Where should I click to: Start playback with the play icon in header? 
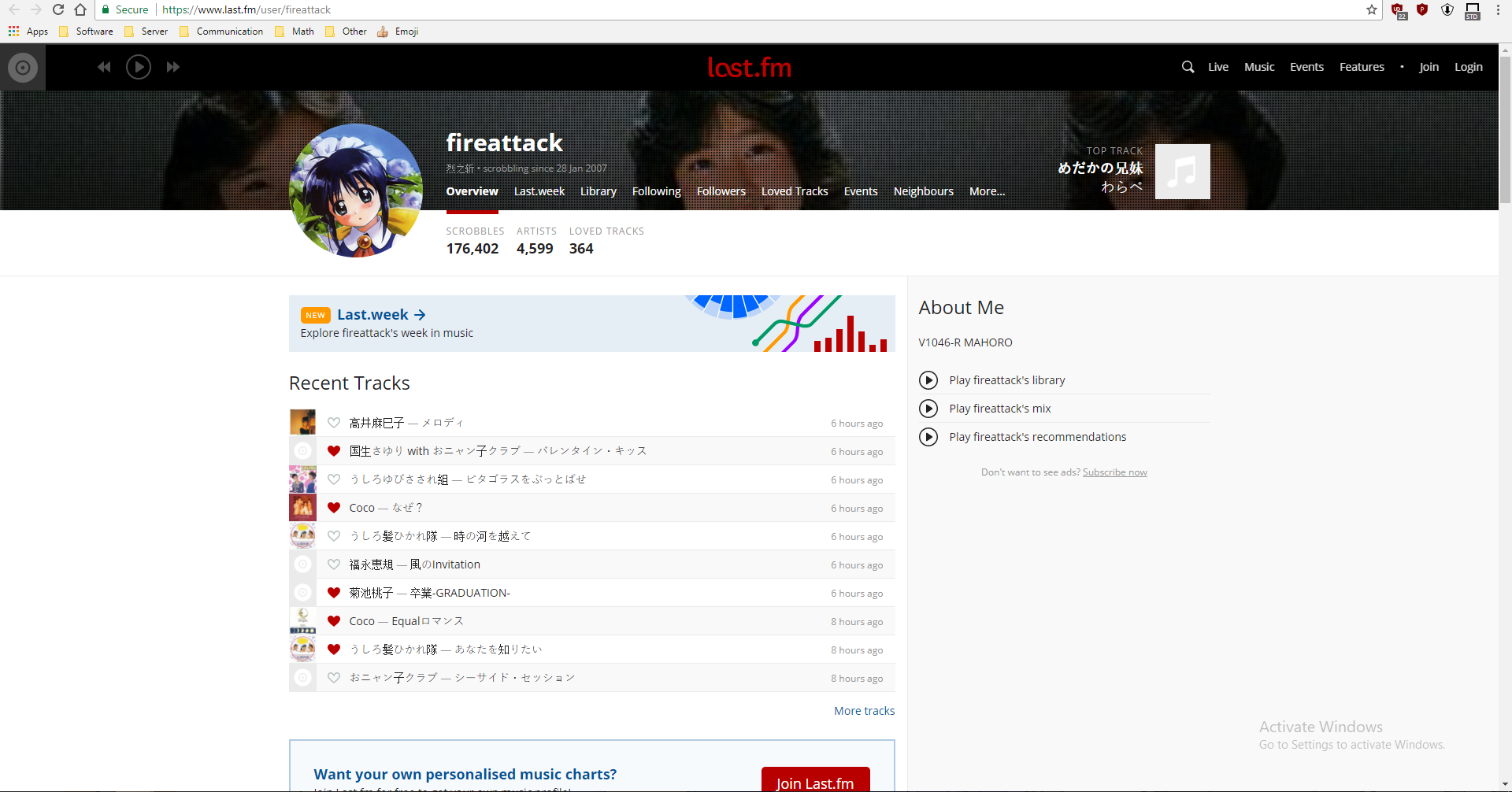point(139,67)
